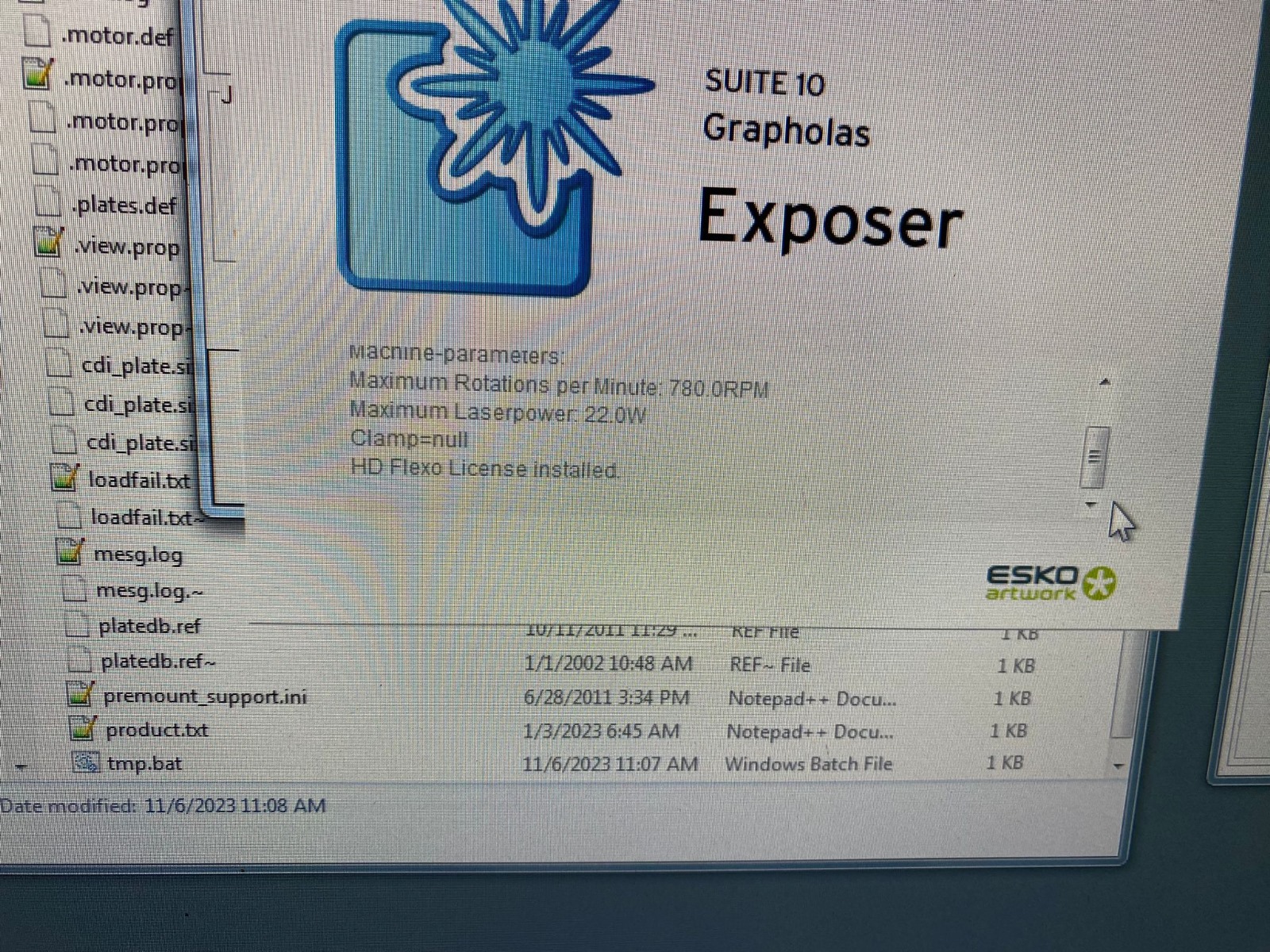Click the tmp.bat batch file icon
The height and width of the screenshot is (952, 1270).
(86, 763)
